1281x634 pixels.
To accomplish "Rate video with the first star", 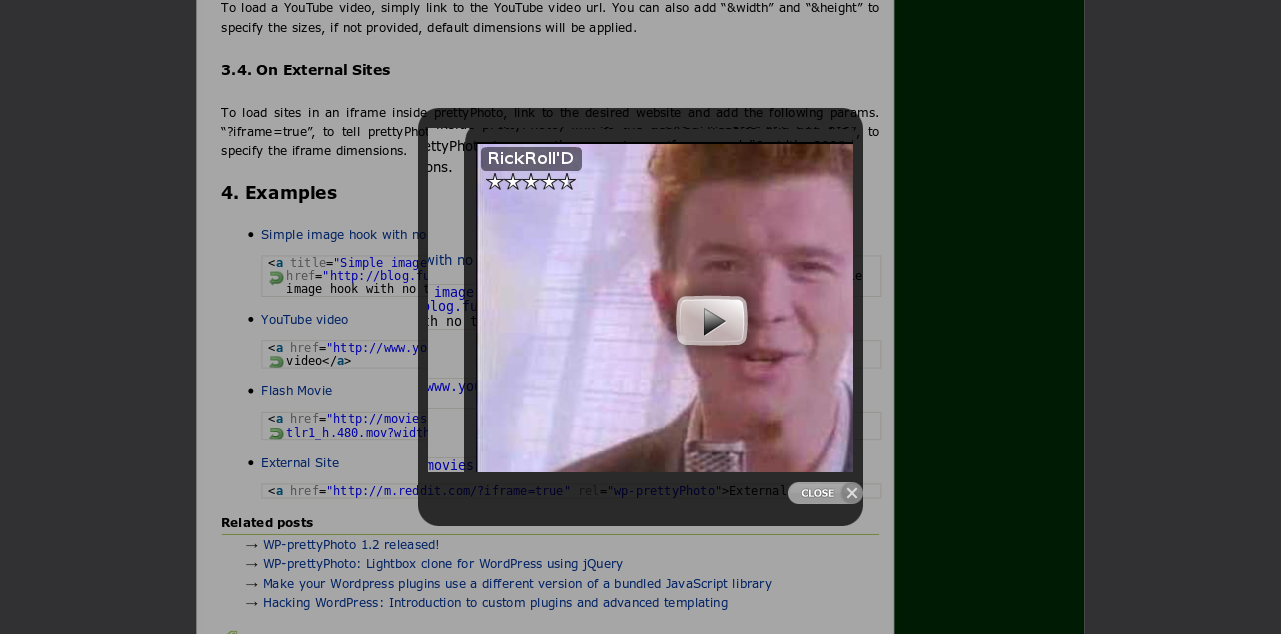I will 495,182.
